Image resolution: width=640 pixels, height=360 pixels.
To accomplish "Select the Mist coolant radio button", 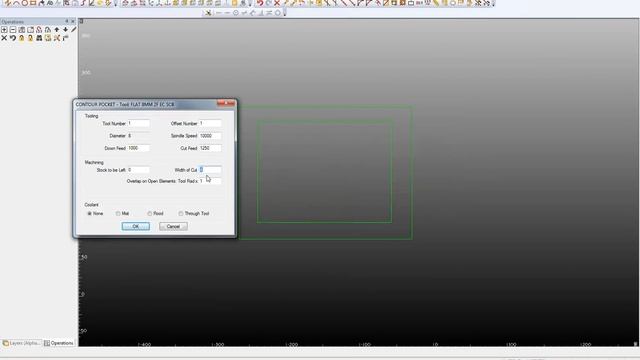I will coord(118,213).
